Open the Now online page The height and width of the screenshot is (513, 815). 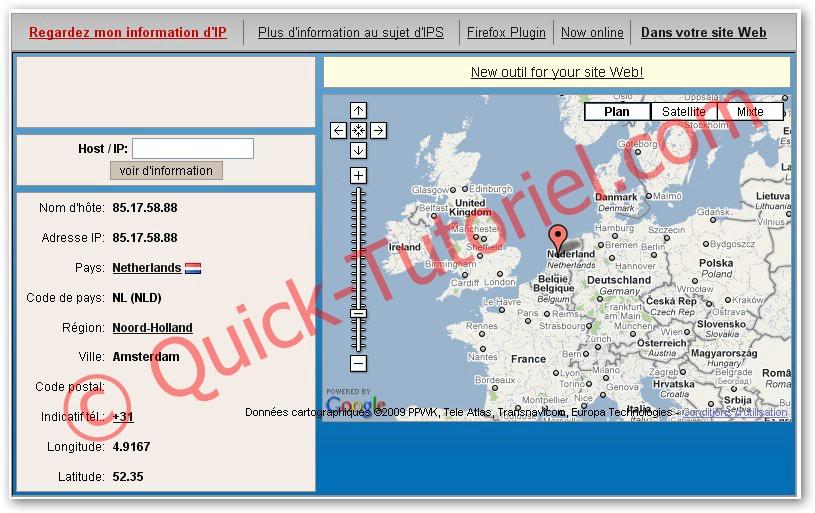click(x=592, y=32)
